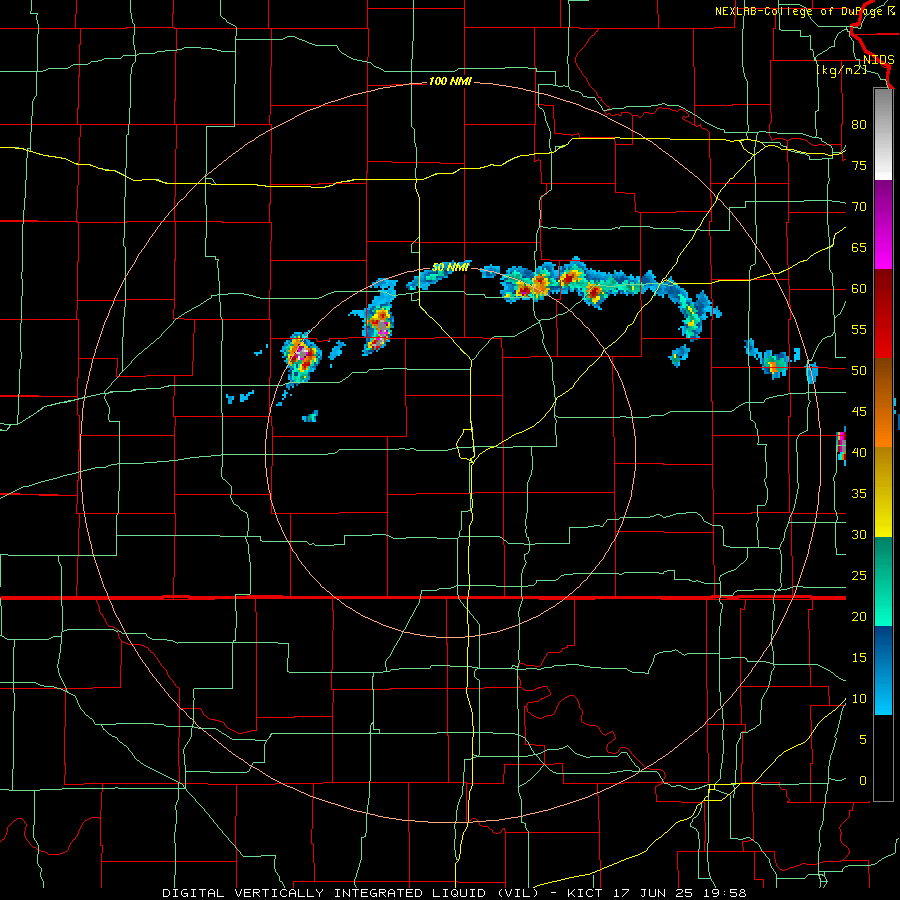Pick the orange-brown segment of the color bar
The image size is (900, 900).
click(883, 402)
